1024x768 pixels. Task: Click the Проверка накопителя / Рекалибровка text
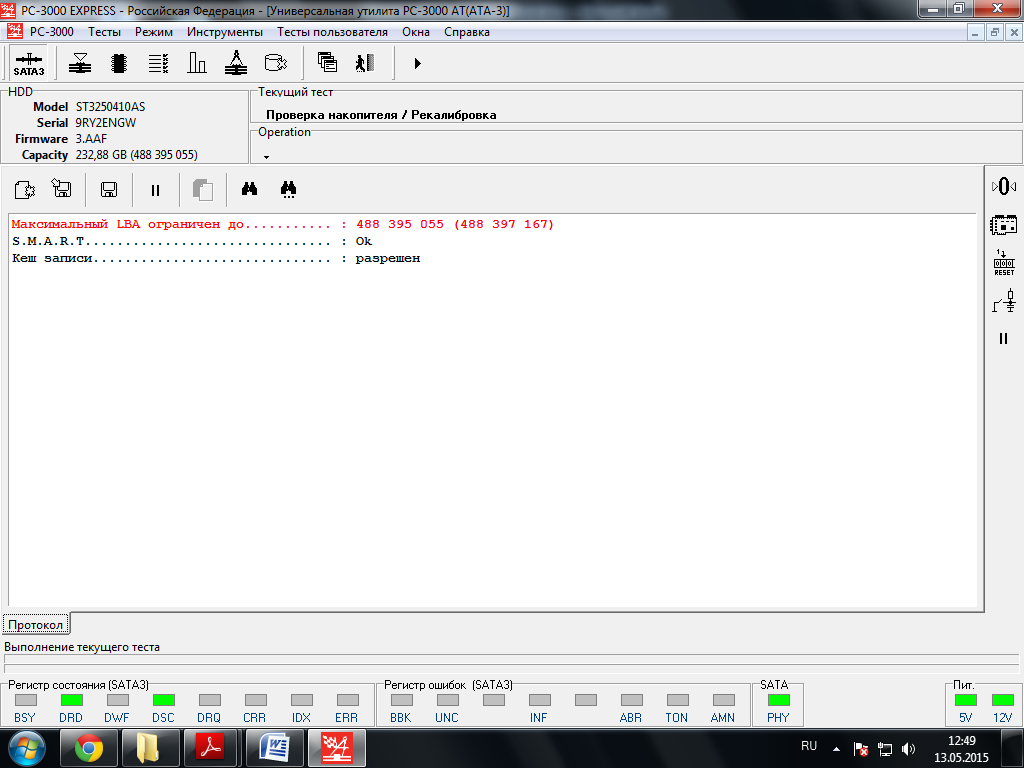tap(381, 115)
